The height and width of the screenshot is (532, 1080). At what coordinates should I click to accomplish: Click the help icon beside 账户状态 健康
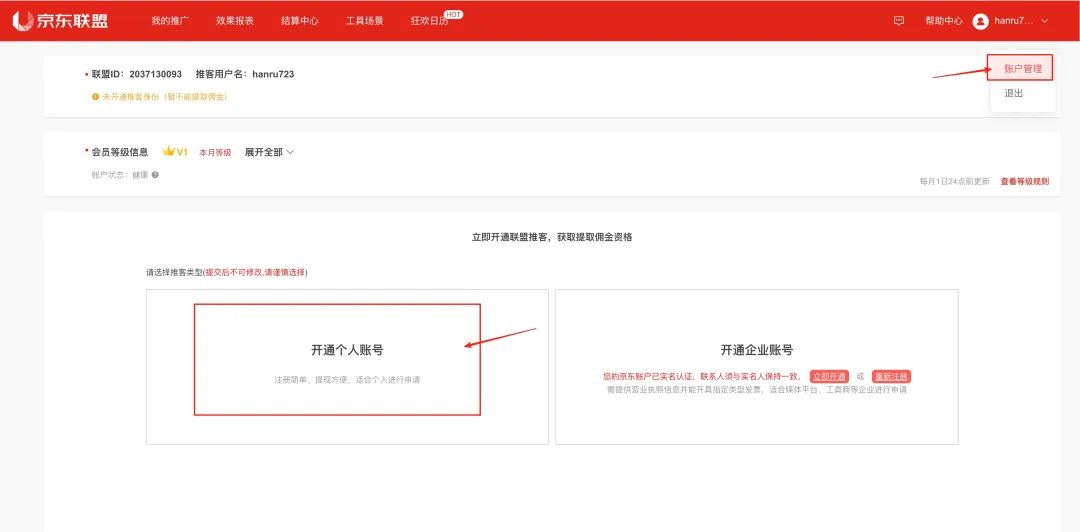pos(156,175)
